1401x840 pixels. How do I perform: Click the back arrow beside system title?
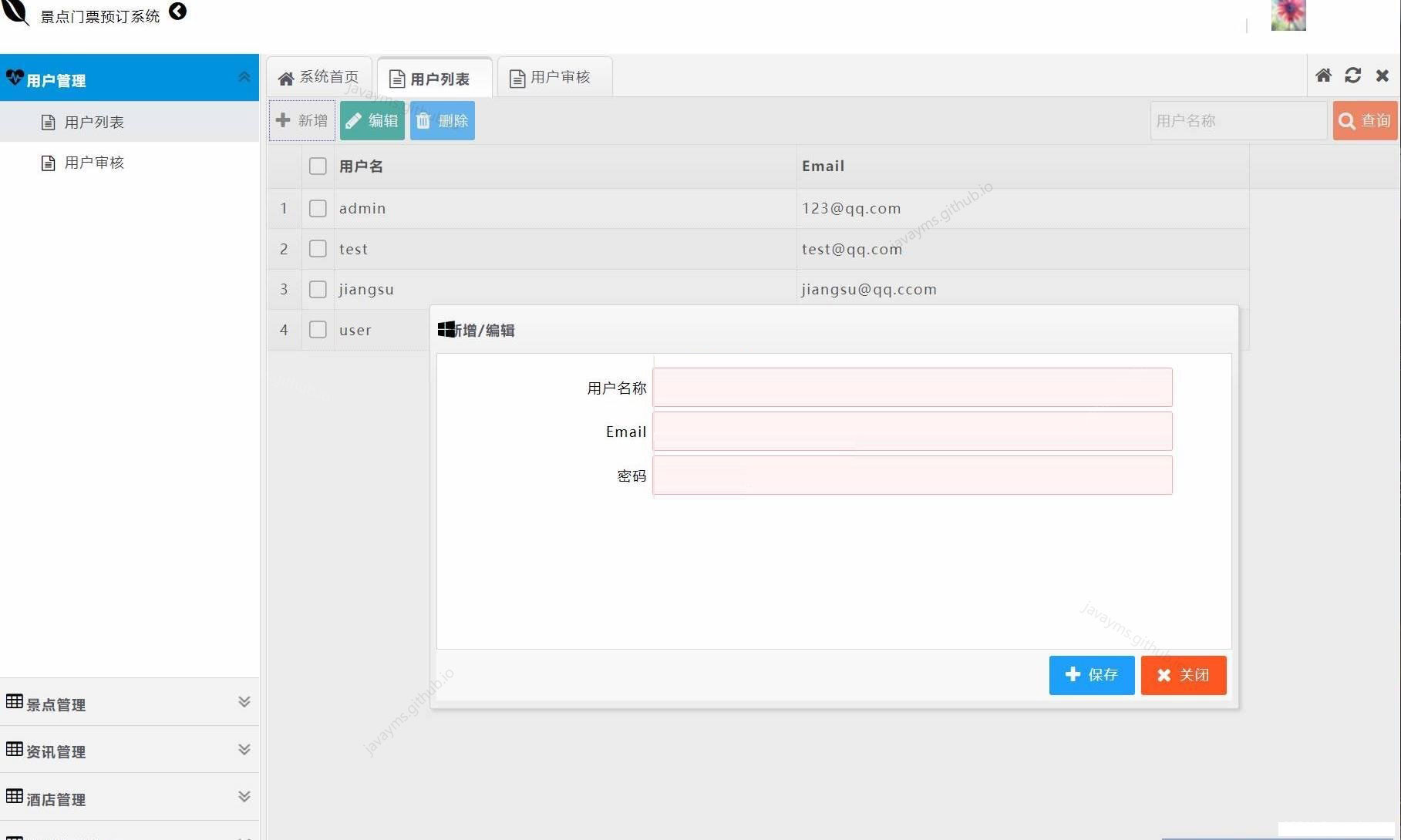(177, 12)
